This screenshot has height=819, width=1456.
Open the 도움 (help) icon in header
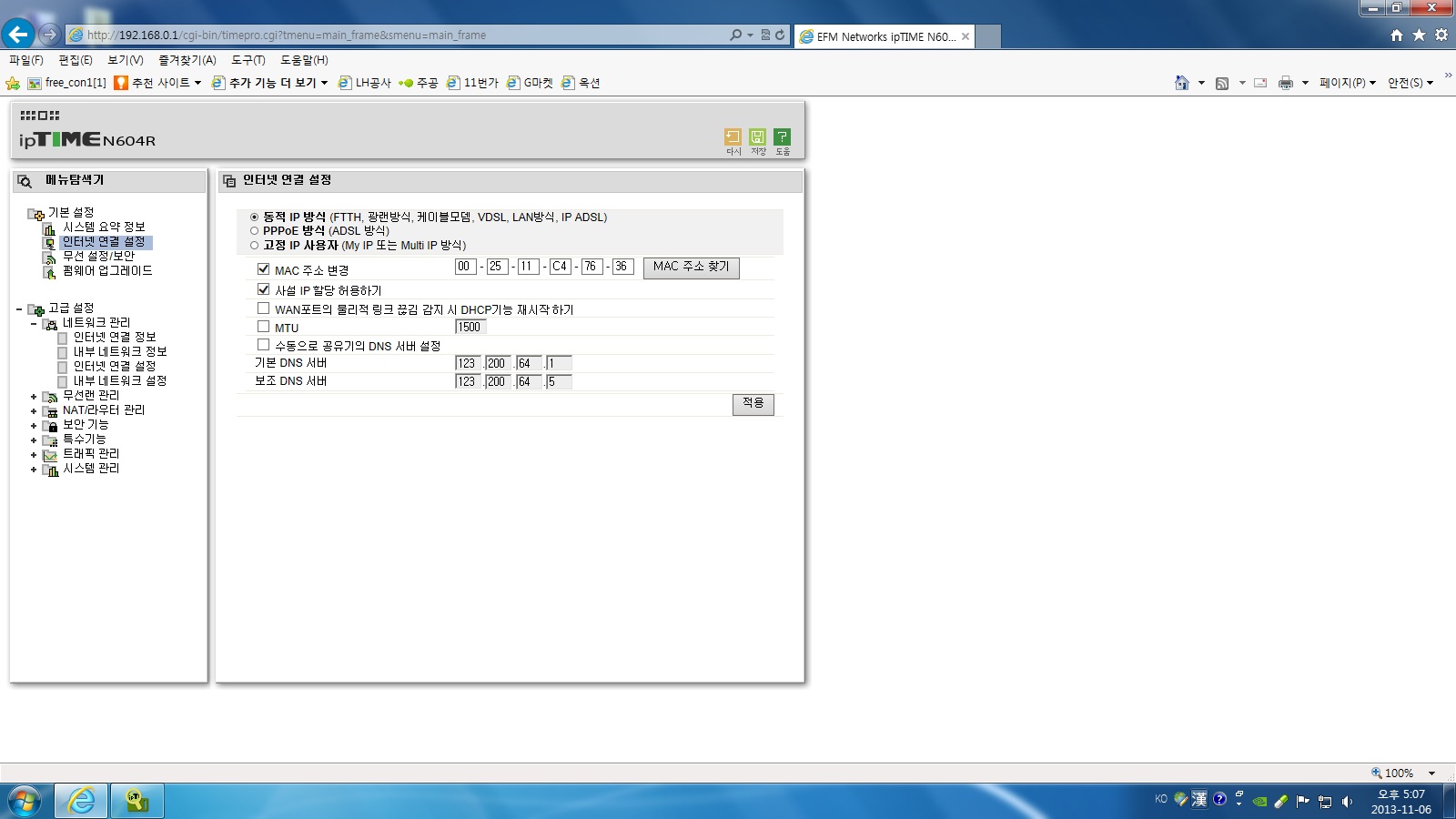782,136
